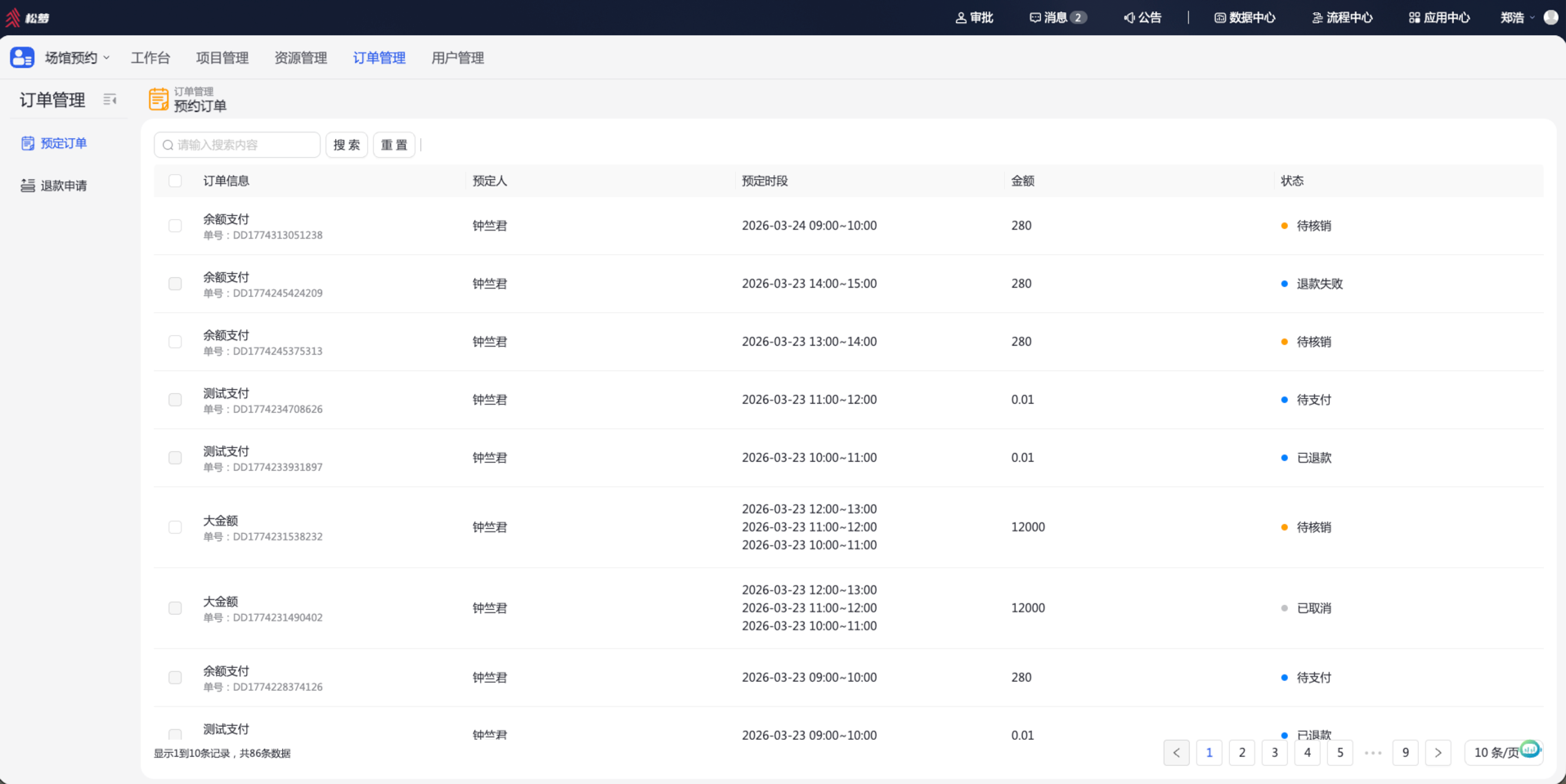This screenshot has width=1566, height=784.
Task: Click the user avatar in the top right
Action: click(x=1550, y=17)
